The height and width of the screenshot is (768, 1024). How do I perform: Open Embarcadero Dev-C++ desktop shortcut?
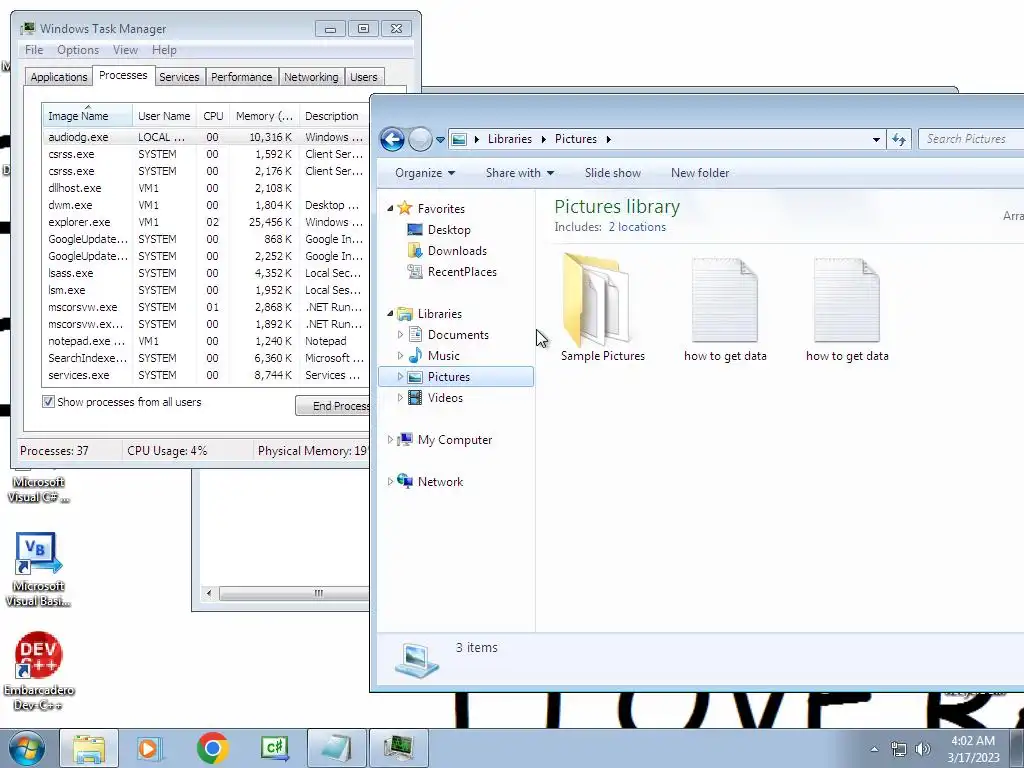point(38,671)
